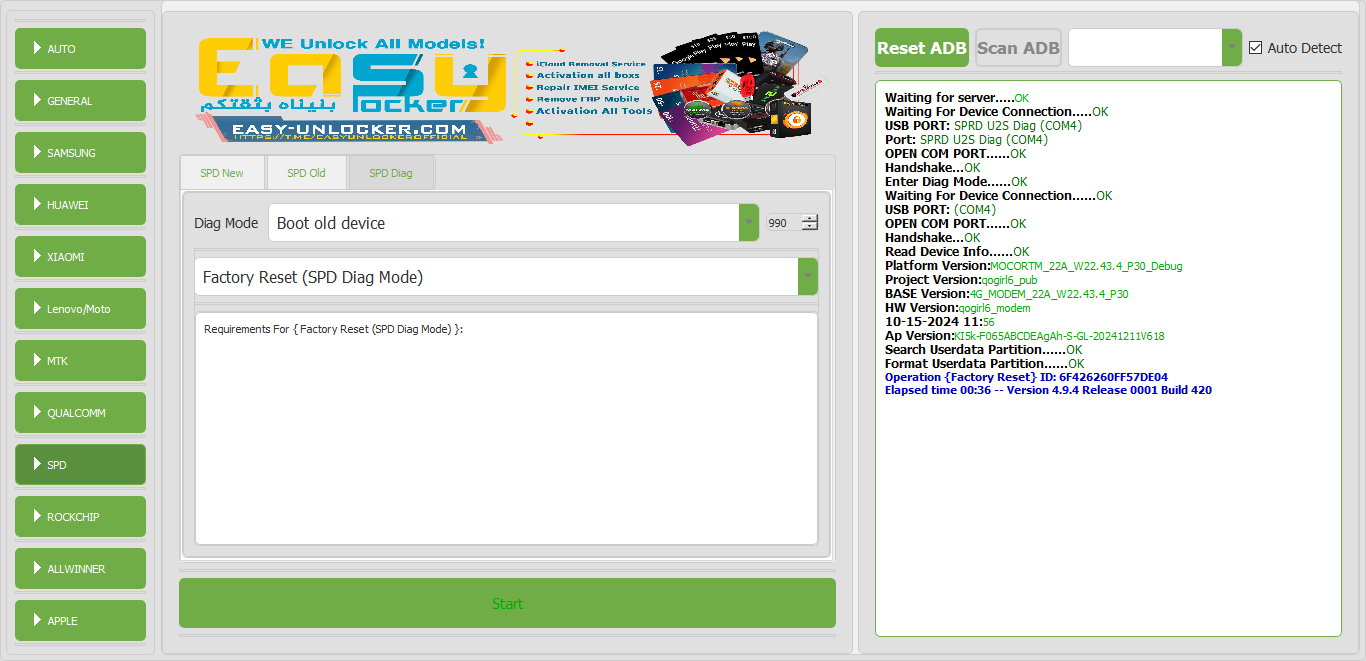Open the QUALCOMM sidebar section

[80, 413]
